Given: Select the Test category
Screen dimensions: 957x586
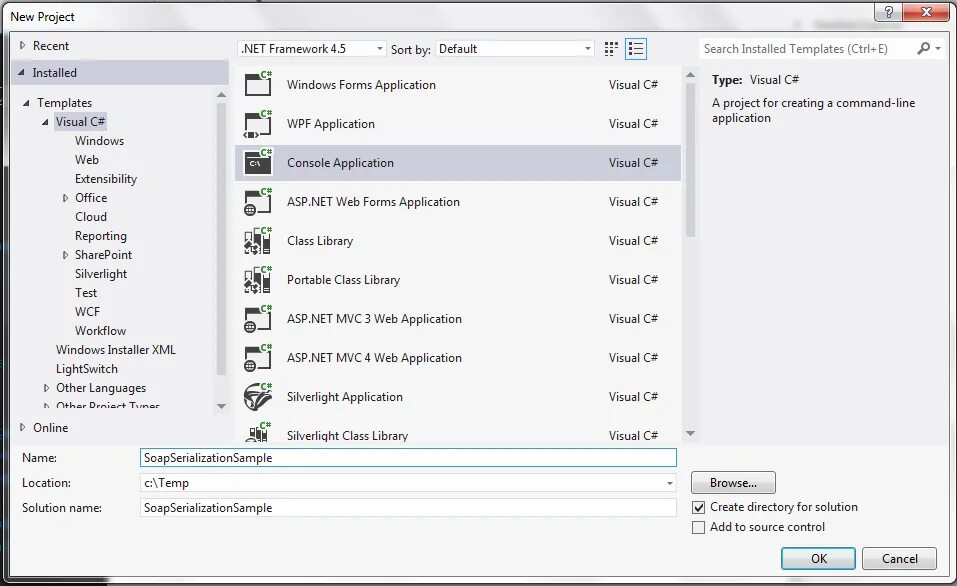Looking at the screenshot, I should [86, 293].
